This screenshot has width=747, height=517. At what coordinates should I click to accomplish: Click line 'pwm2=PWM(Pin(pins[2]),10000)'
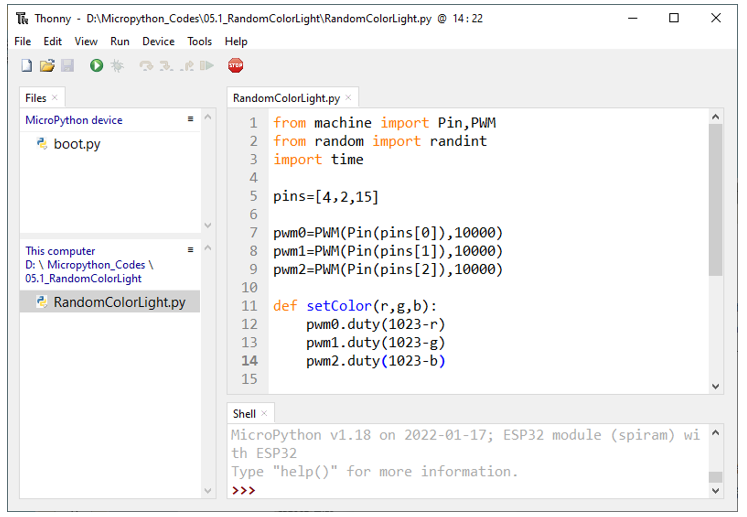[388, 269]
